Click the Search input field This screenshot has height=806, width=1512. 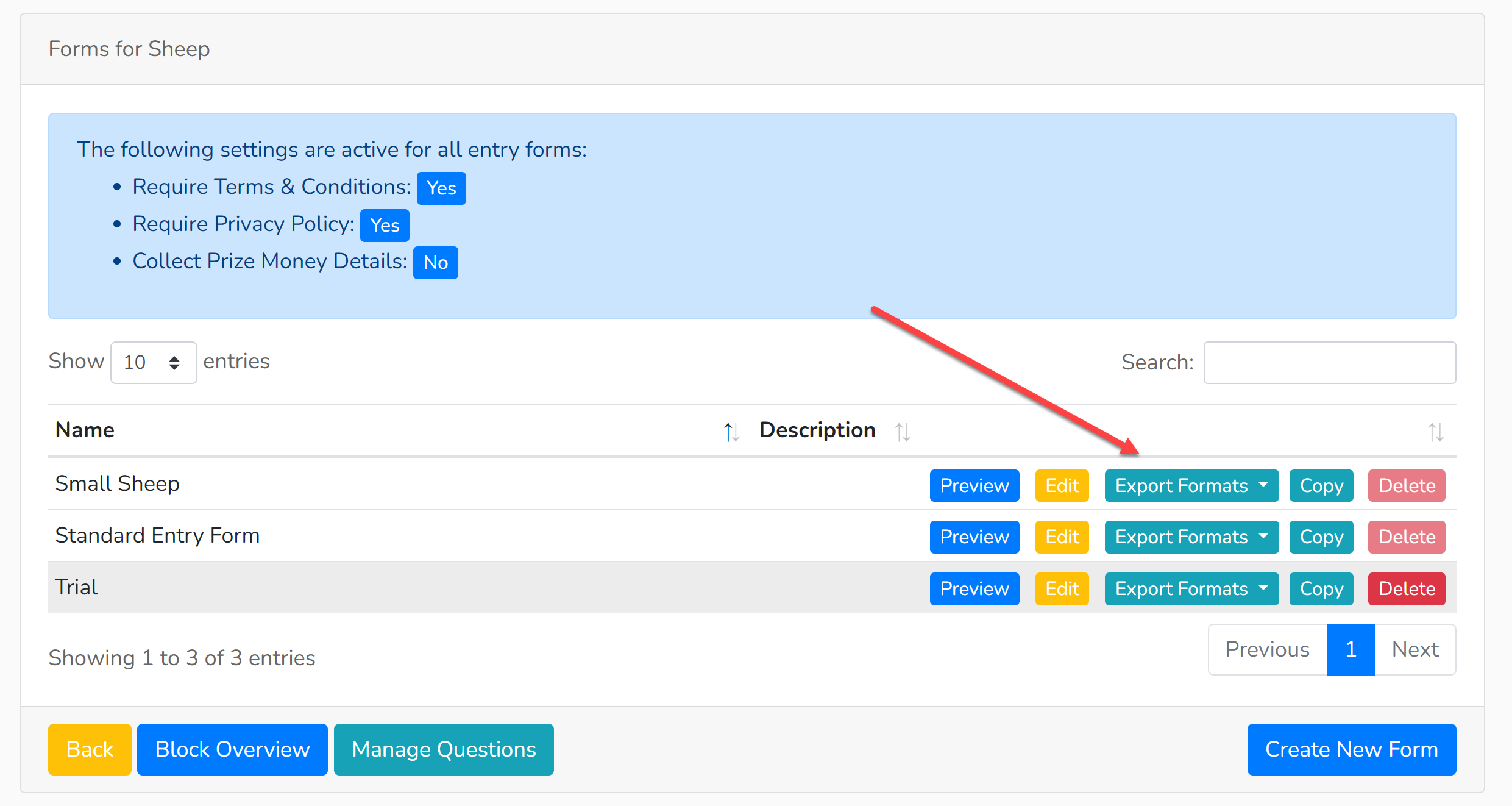tap(1330, 362)
